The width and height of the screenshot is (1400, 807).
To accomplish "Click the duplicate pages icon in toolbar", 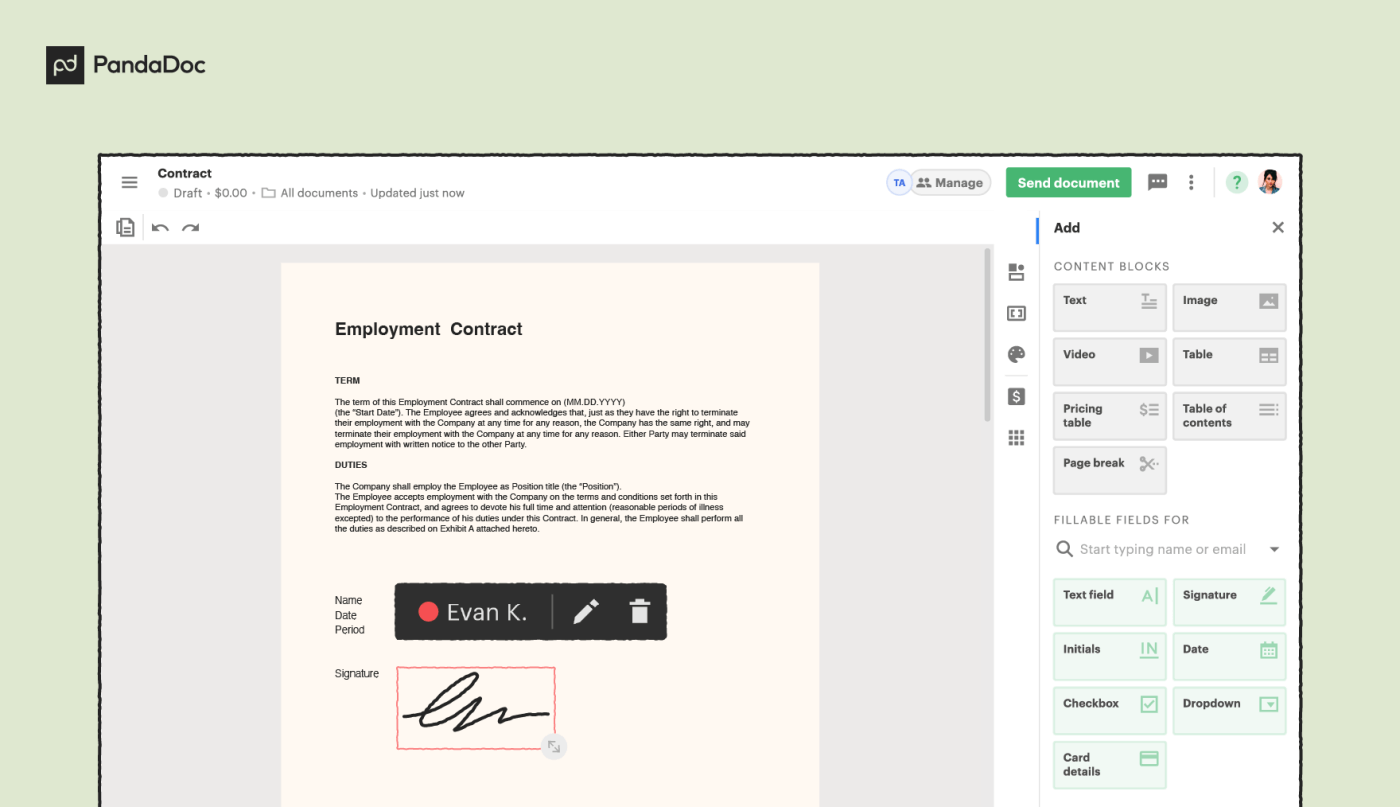I will coord(125,227).
